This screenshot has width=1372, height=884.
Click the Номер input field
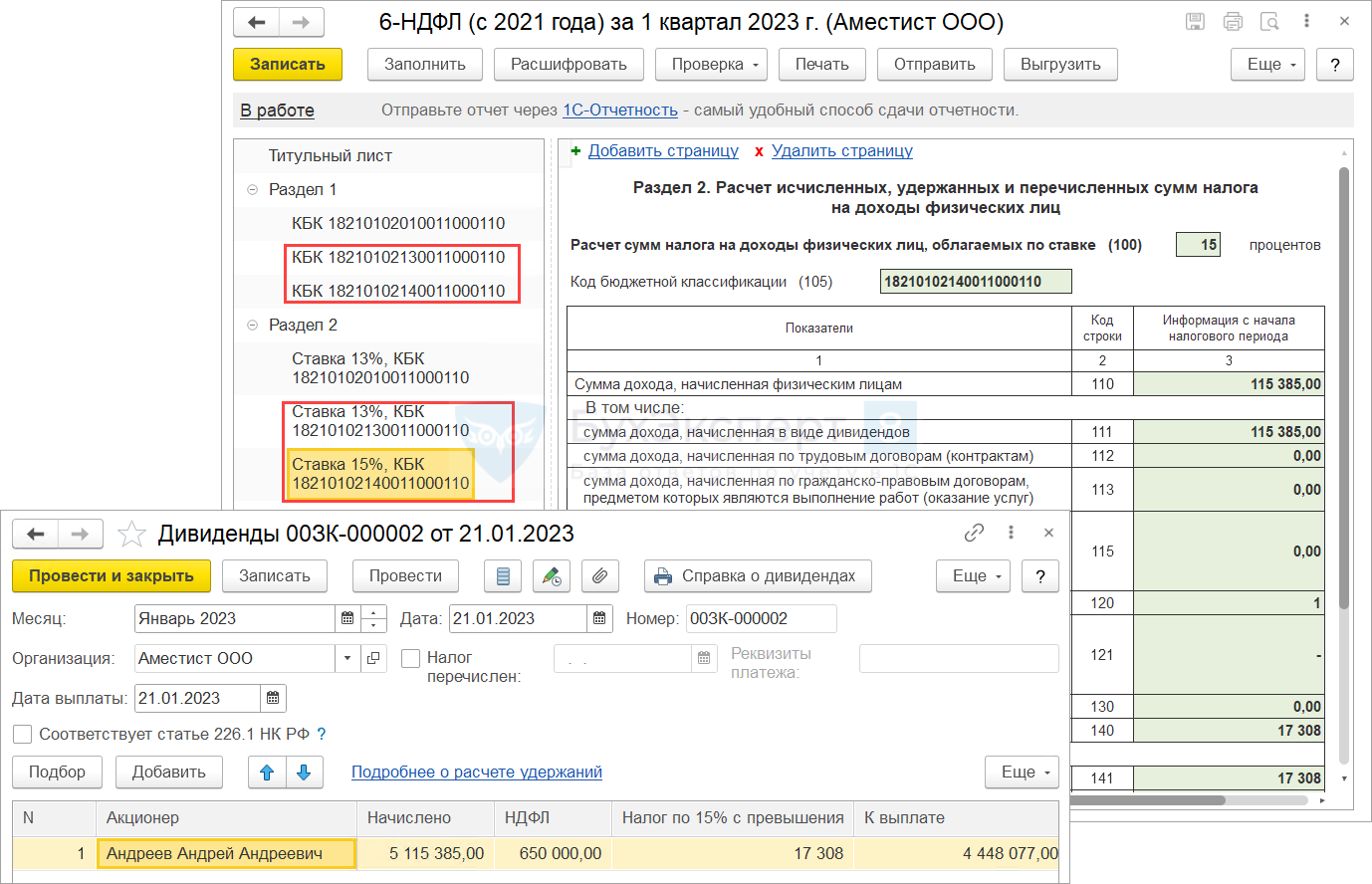760,619
